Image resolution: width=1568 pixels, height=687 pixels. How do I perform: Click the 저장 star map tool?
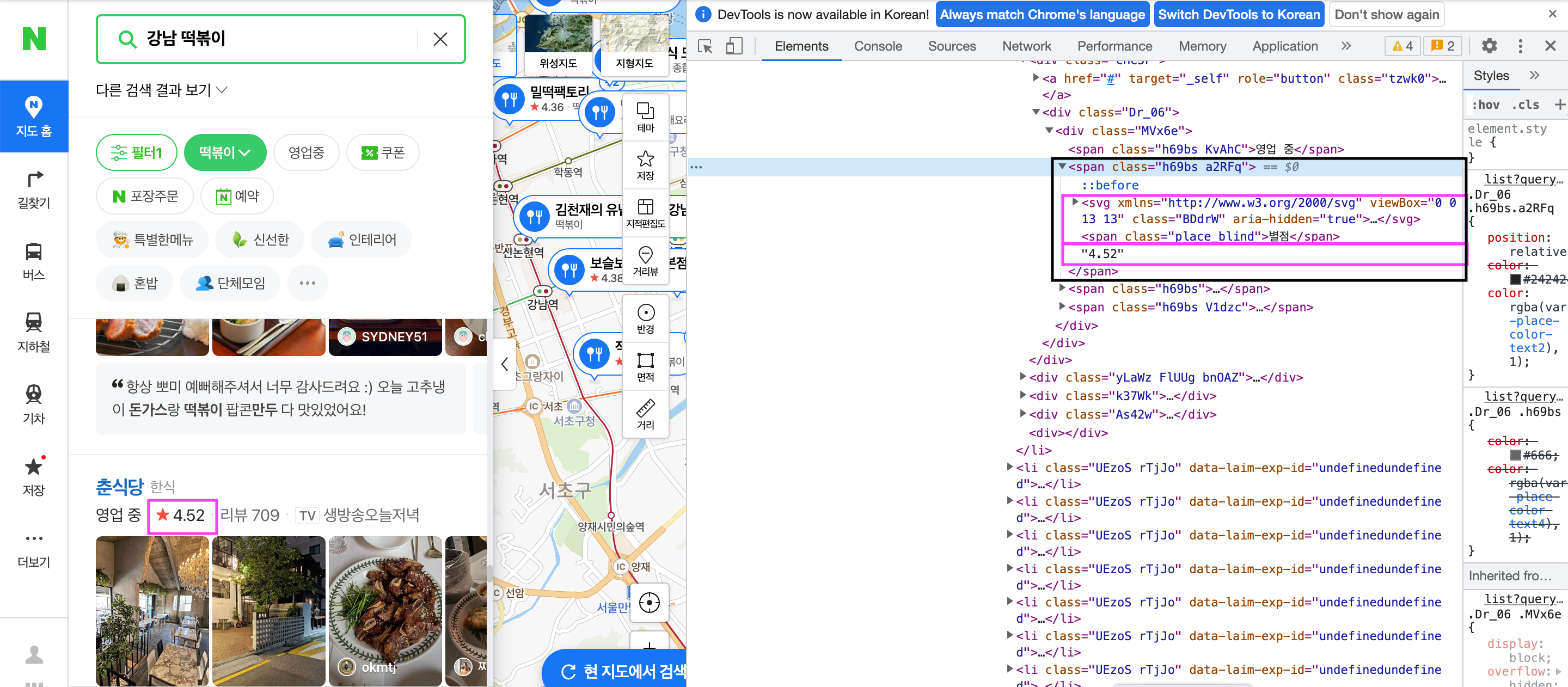(x=645, y=165)
